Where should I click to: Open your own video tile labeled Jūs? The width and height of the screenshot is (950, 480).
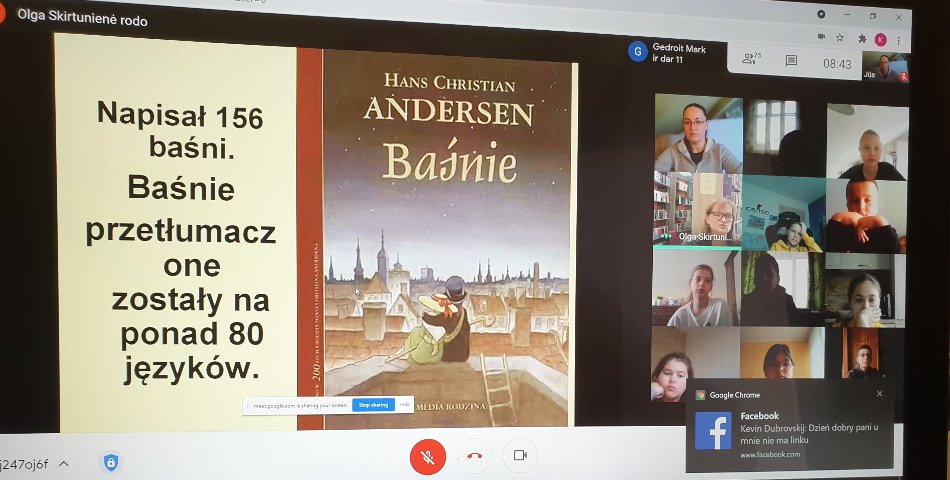click(885, 67)
